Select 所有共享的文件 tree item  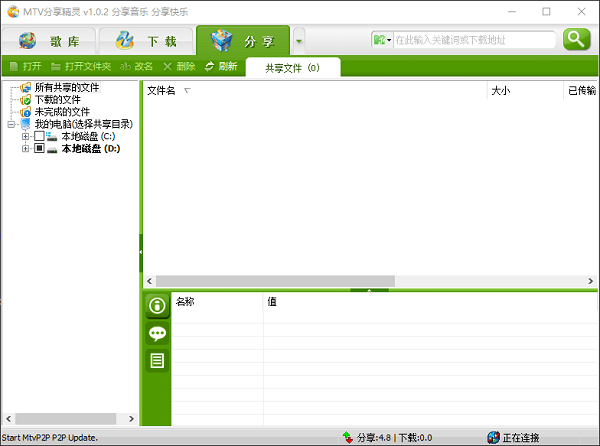(67, 87)
